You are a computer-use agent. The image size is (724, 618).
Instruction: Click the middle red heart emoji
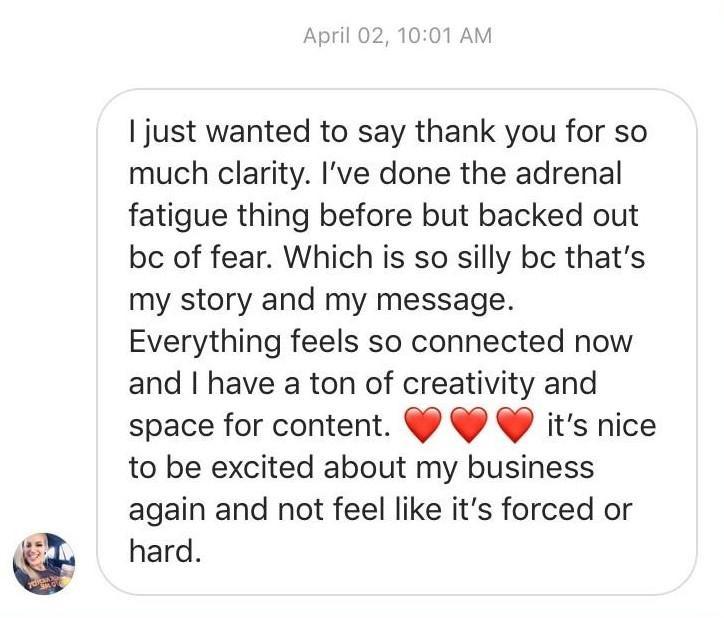click(x=469, y=425)
